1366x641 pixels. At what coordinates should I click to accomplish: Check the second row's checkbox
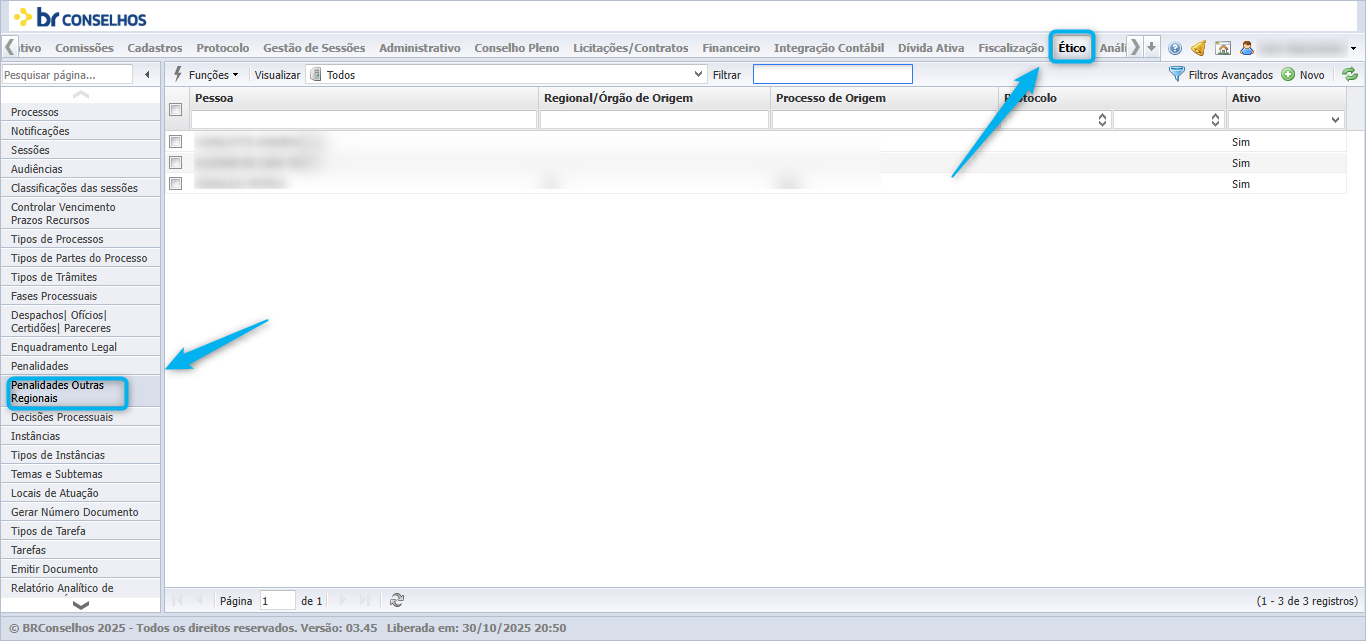(x=176, y=163)
